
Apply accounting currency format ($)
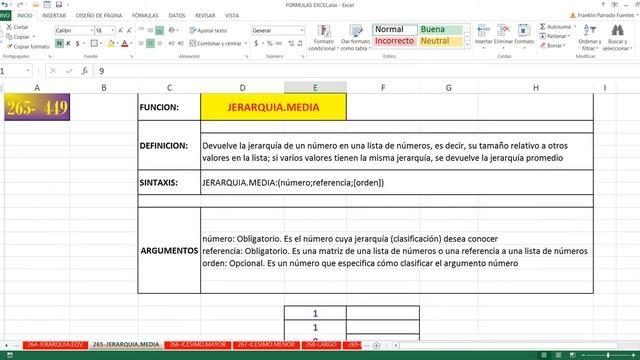coord(256,43)
